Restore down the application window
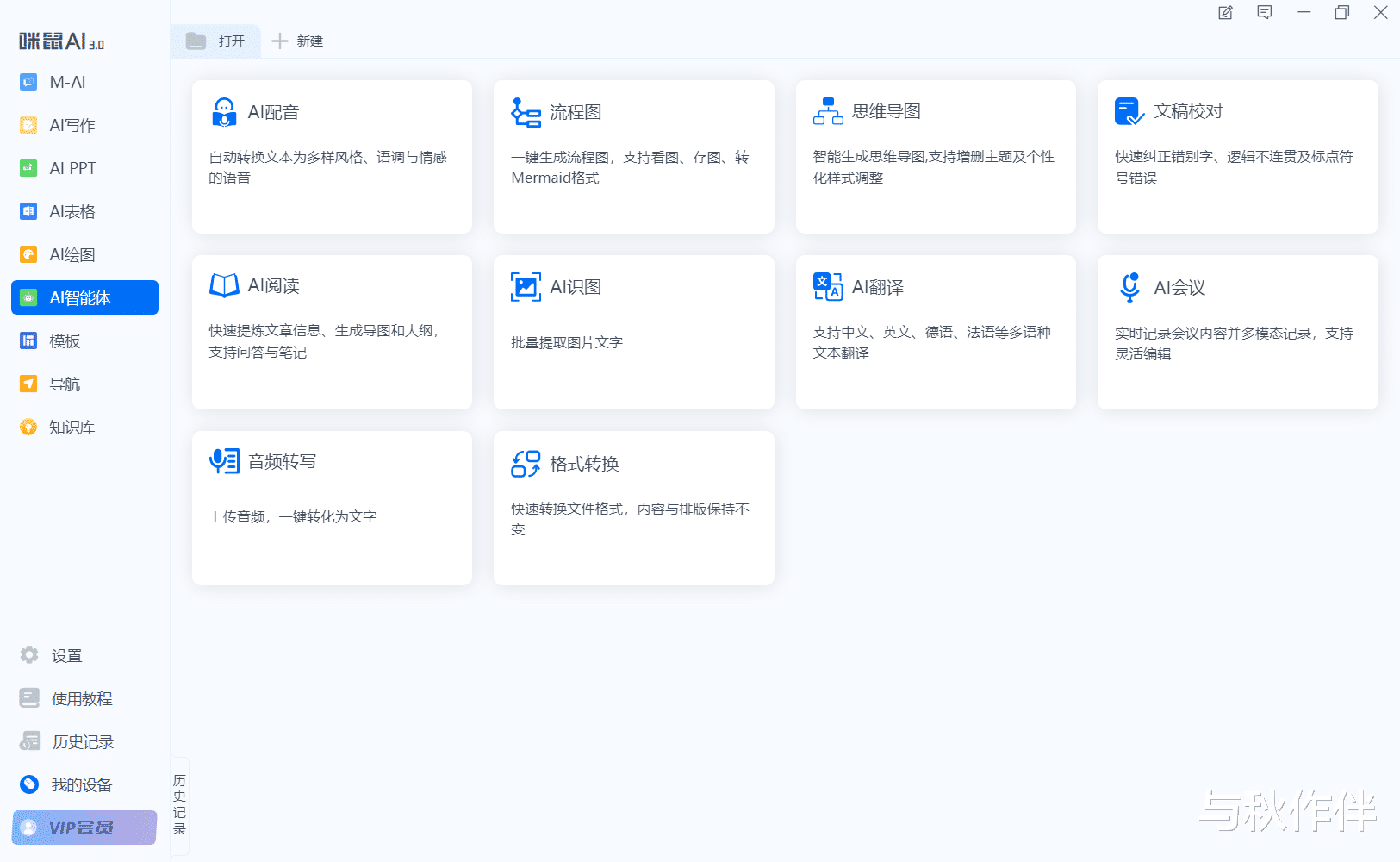This screenshot has width=1400, height=862. pos(1341,13)
